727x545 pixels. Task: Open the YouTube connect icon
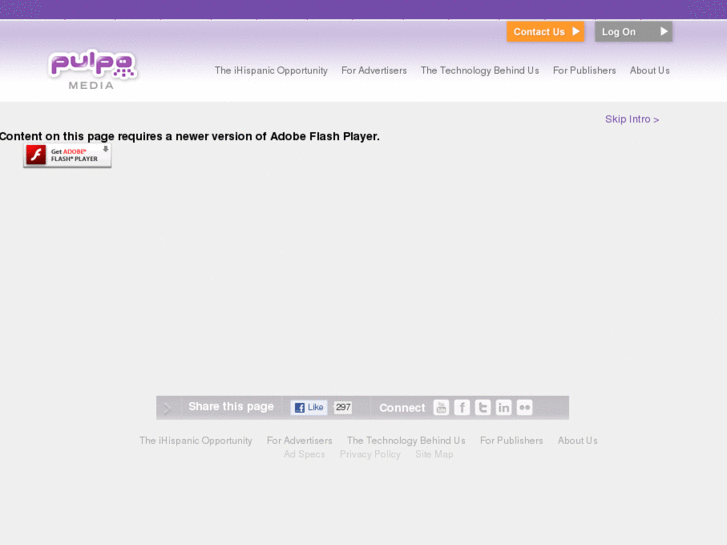click(x=441, y=408)
